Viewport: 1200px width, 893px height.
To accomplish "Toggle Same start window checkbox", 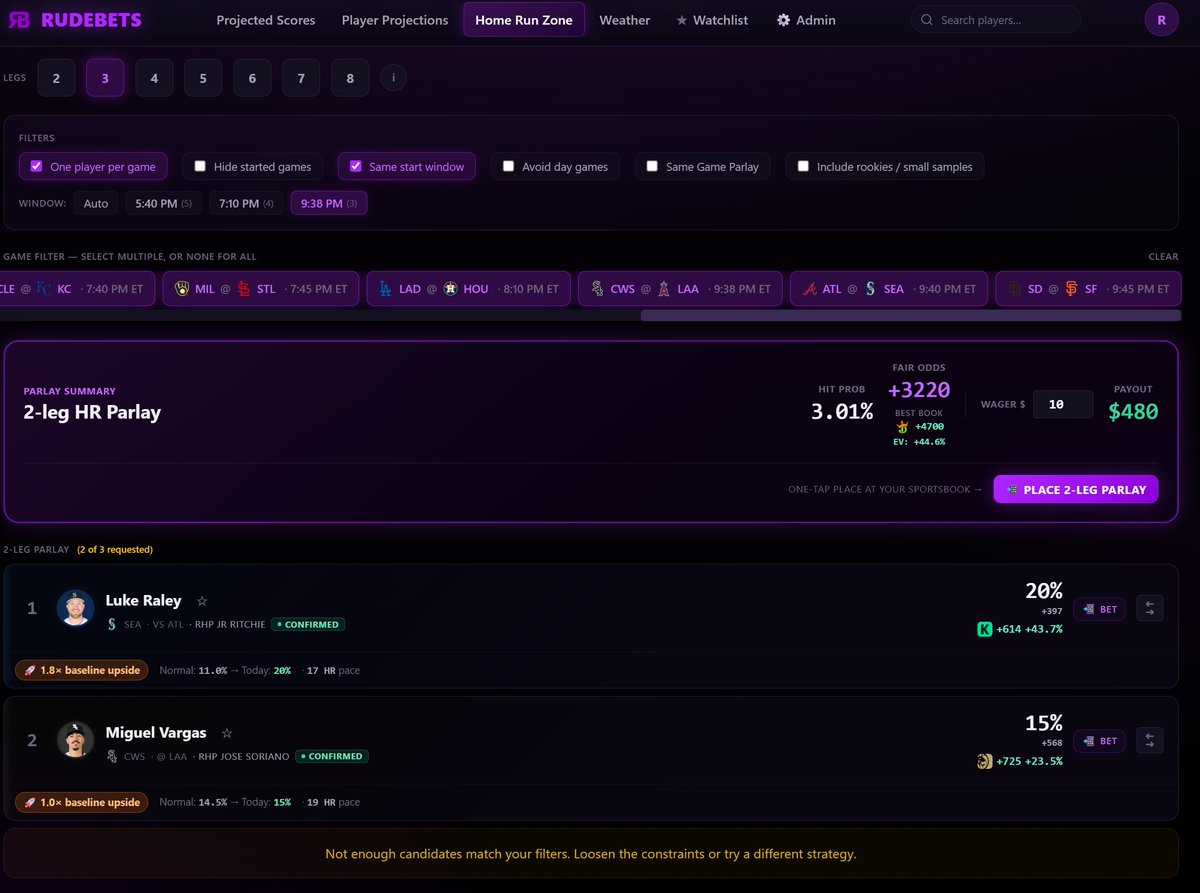I will pyautogui.click(x=355, y=166).
